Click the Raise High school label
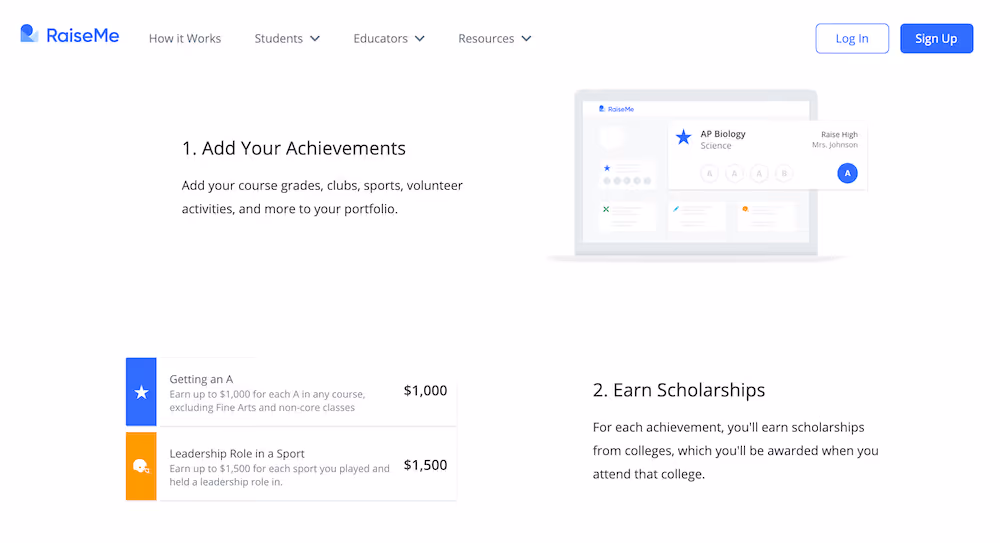Screen dimensions: 1000x543 839,135
